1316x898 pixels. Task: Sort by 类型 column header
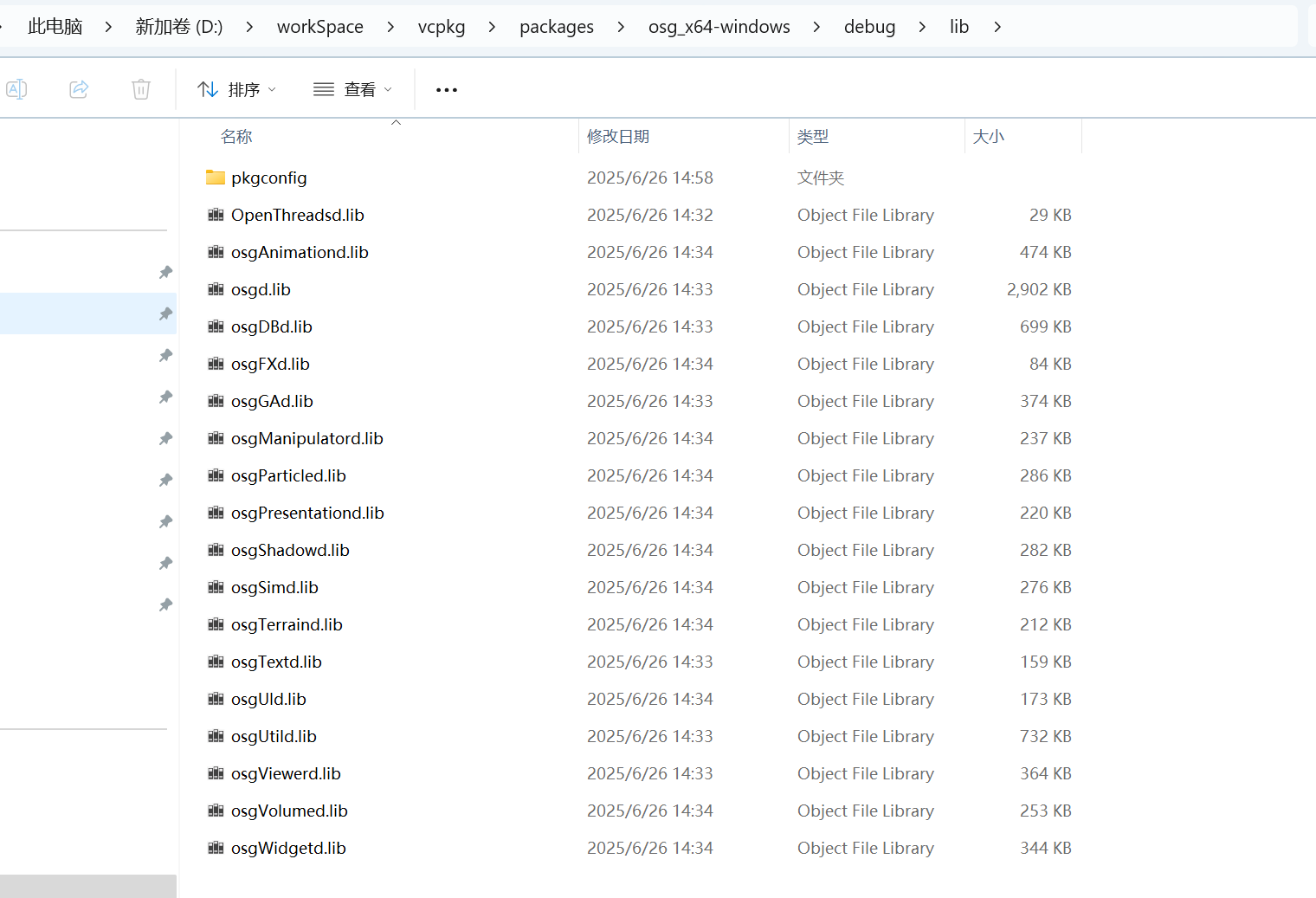click(x=813, y=136)
